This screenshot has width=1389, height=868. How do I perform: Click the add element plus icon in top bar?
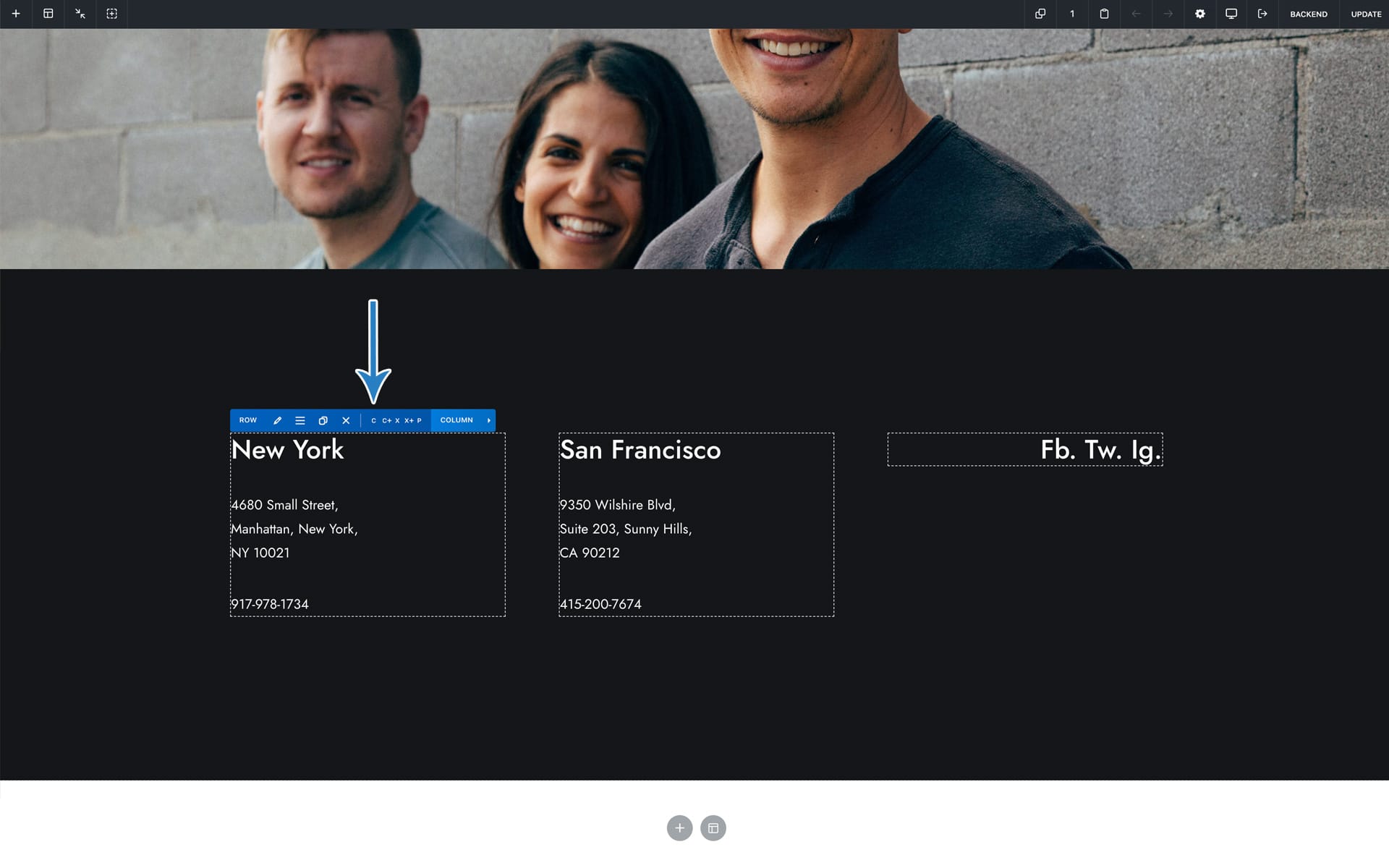point(16,14)
